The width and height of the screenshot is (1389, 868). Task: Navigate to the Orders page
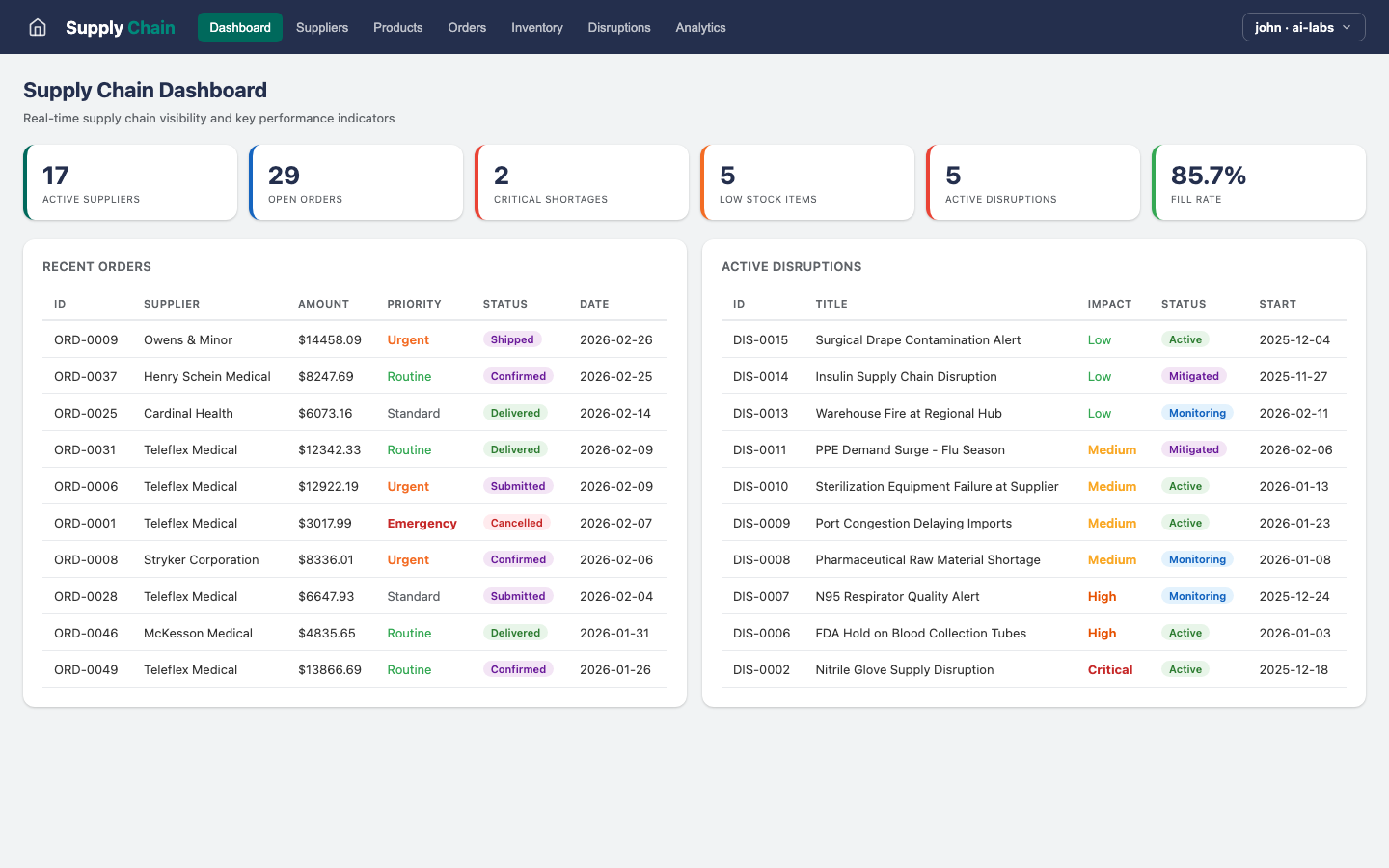467,27
